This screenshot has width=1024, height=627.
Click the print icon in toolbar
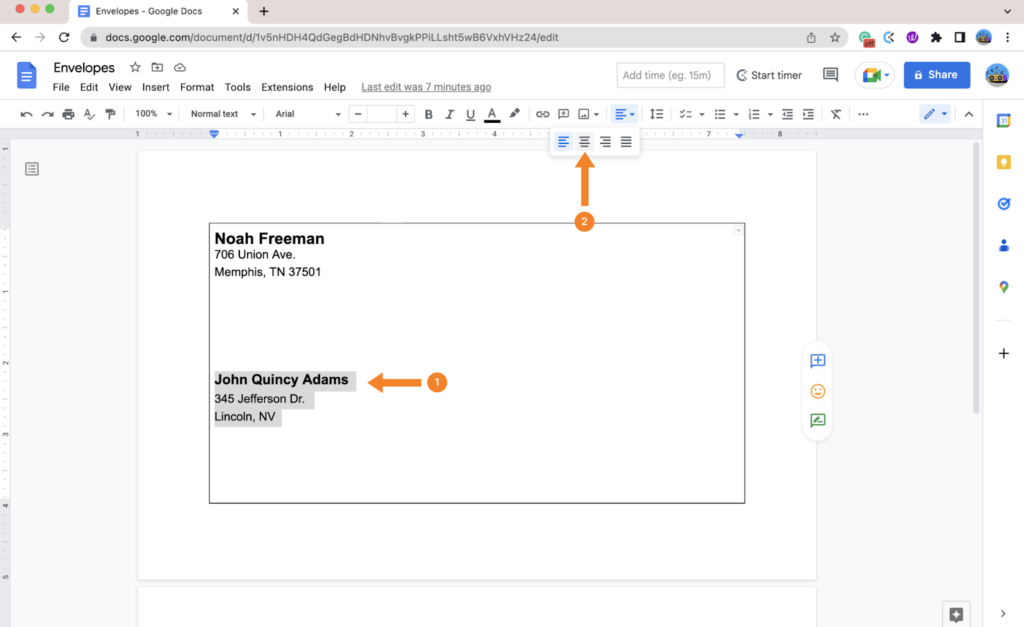tap(68, 114)
